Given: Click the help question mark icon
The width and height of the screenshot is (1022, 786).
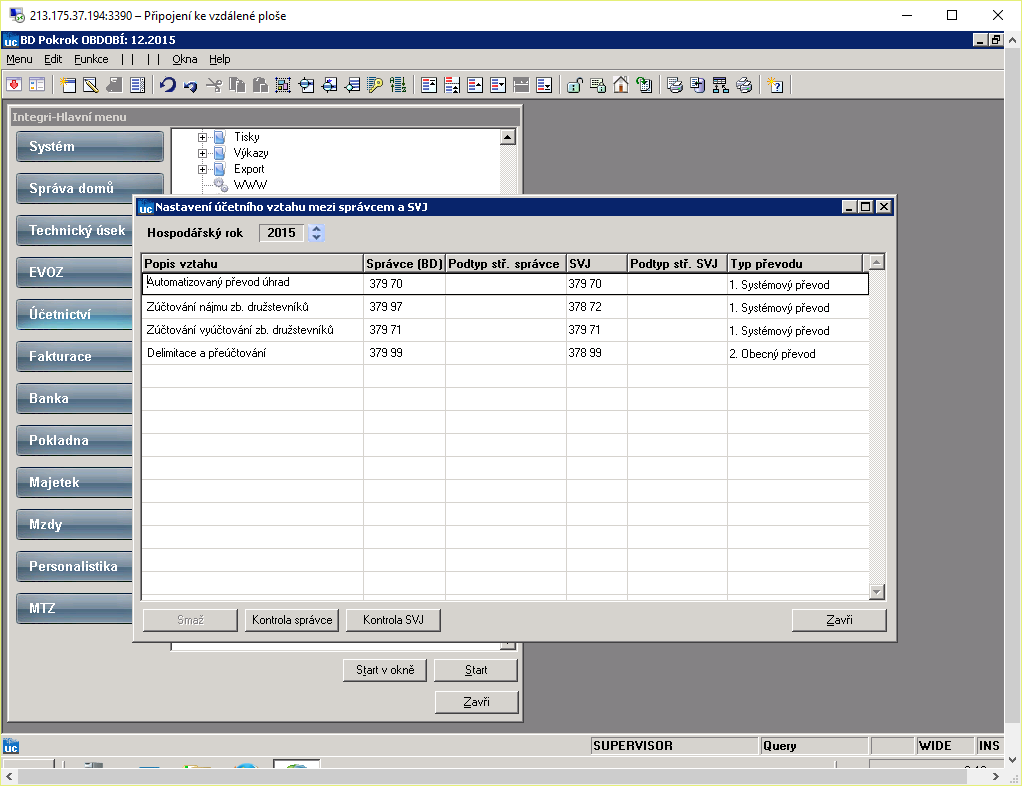Looking at the screenshot, I should point(775,85).
